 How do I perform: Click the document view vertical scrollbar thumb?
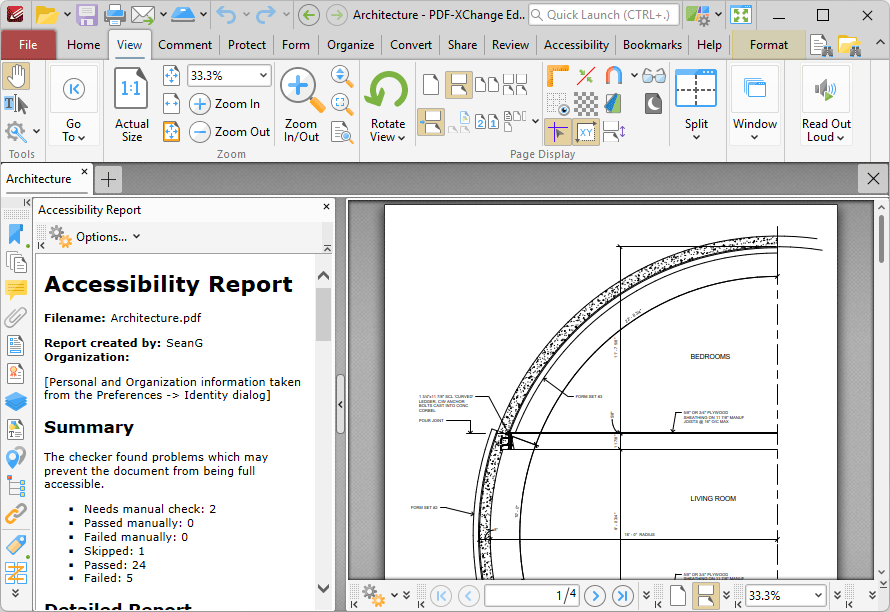(881, 238)
